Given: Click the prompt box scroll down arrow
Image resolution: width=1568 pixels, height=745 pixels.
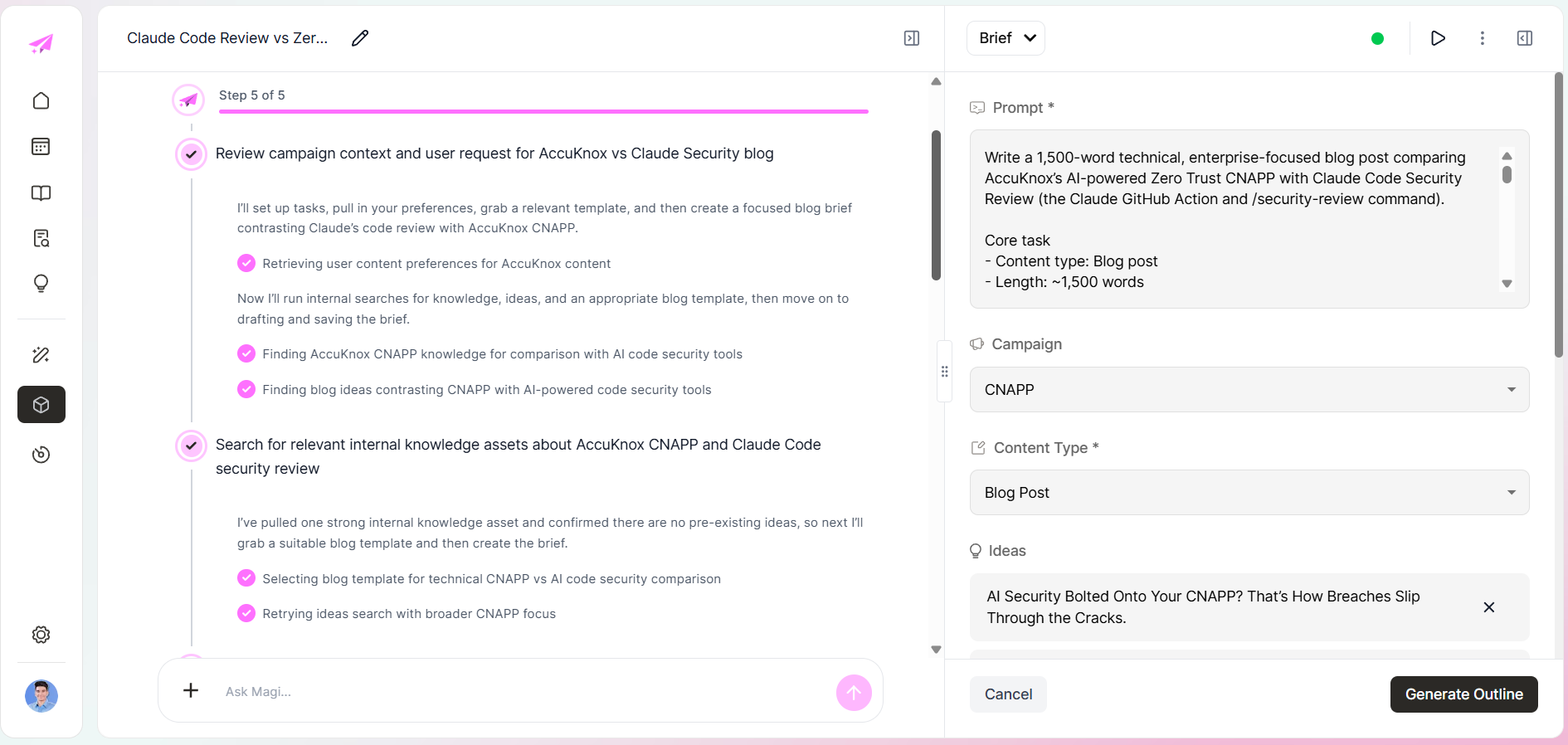Looking at the screenshot, I should tap(1507, 284).
